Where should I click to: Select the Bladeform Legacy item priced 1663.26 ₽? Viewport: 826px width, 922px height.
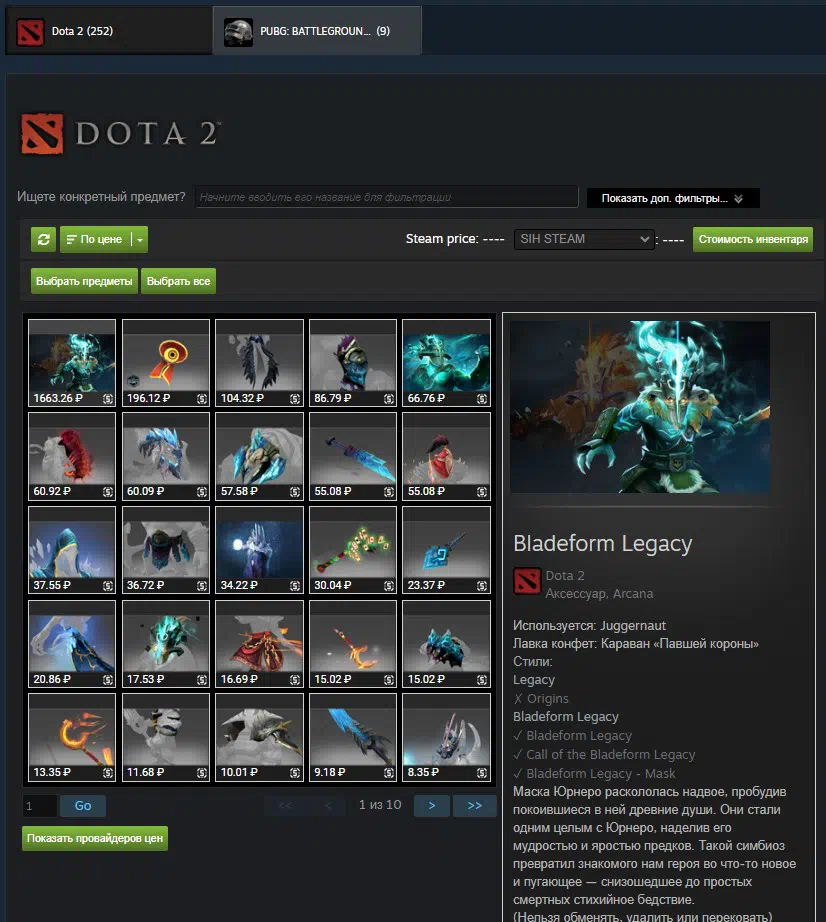tap(72, 363)
